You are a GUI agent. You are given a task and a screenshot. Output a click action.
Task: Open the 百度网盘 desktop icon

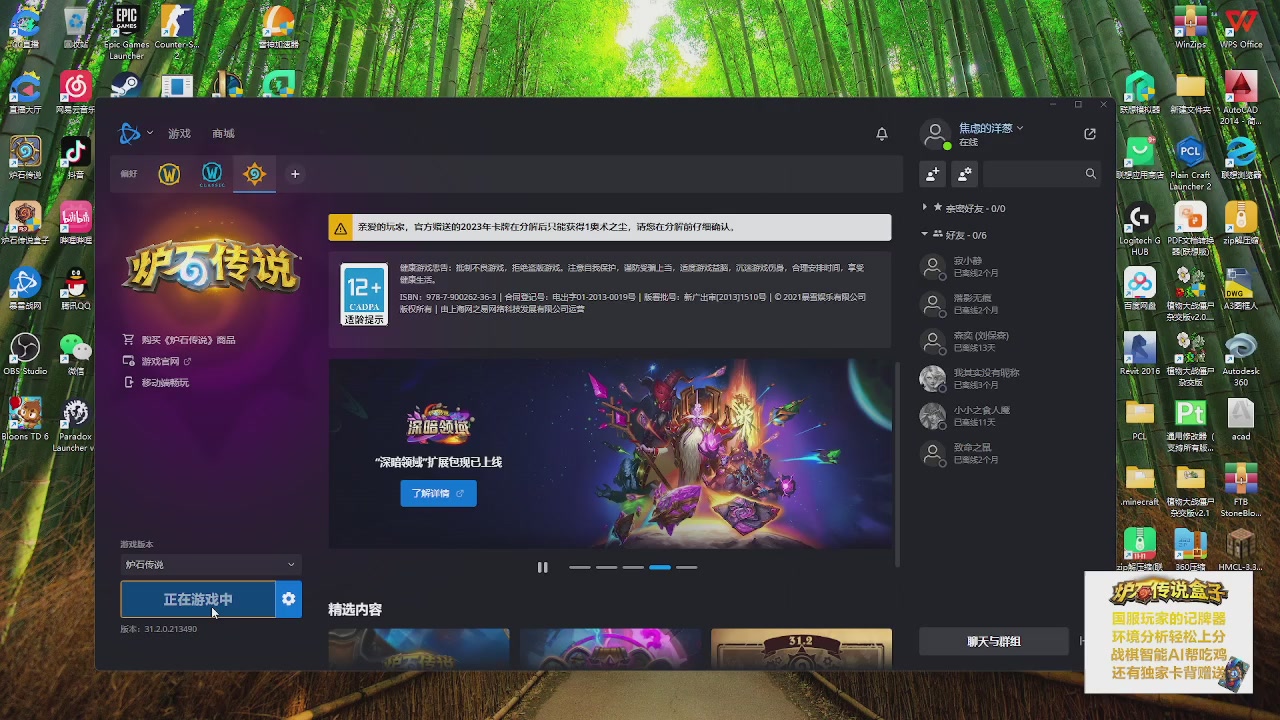1140,289
